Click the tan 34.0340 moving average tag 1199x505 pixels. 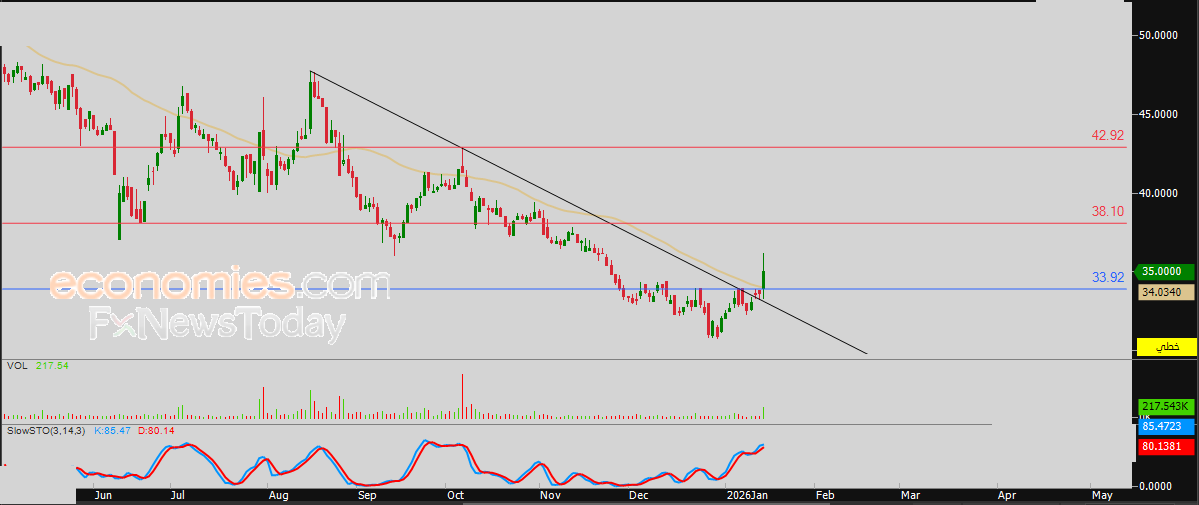(x=1166, y=292)
